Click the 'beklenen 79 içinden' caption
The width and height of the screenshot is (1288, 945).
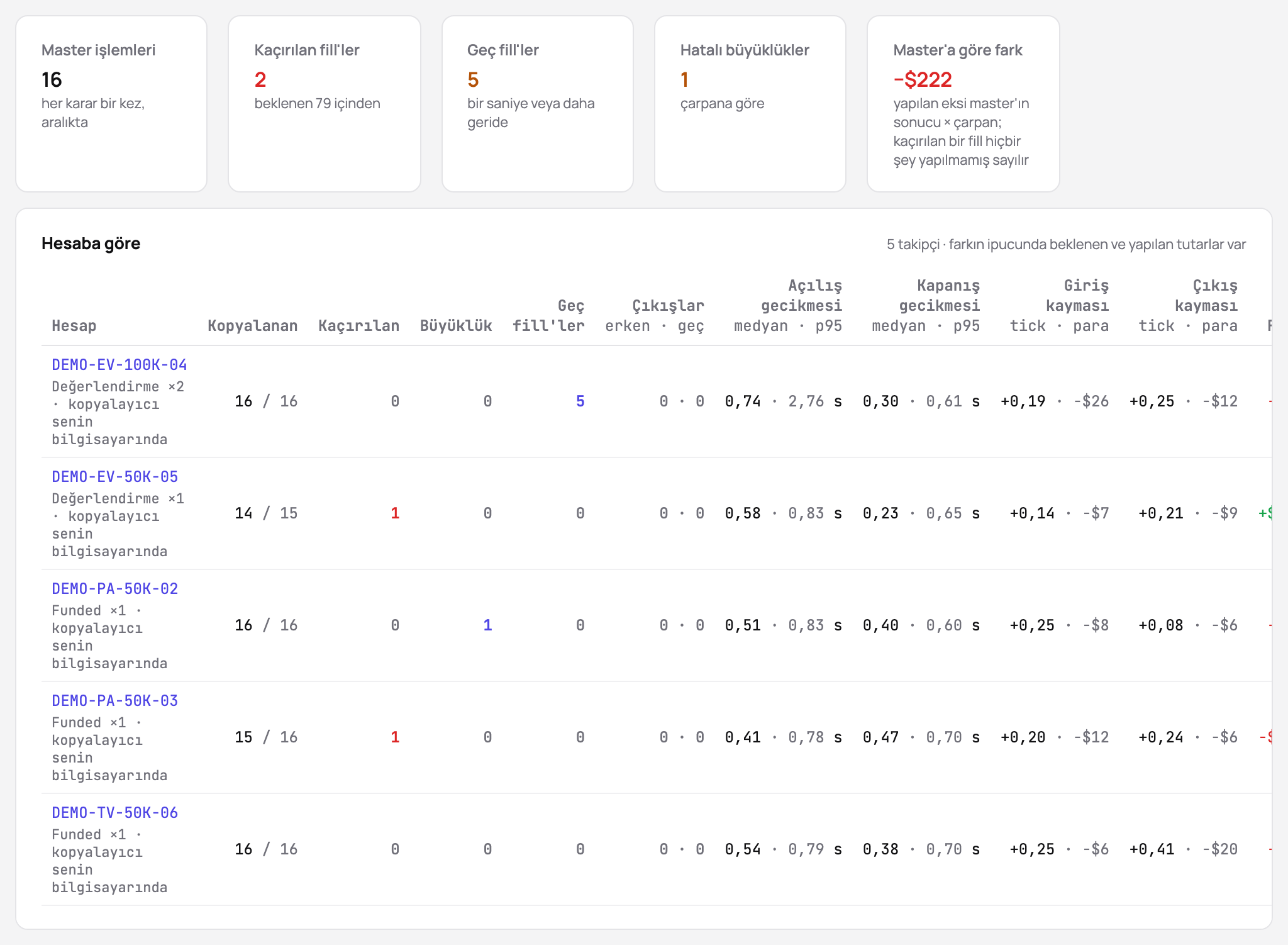pos(318,104)
